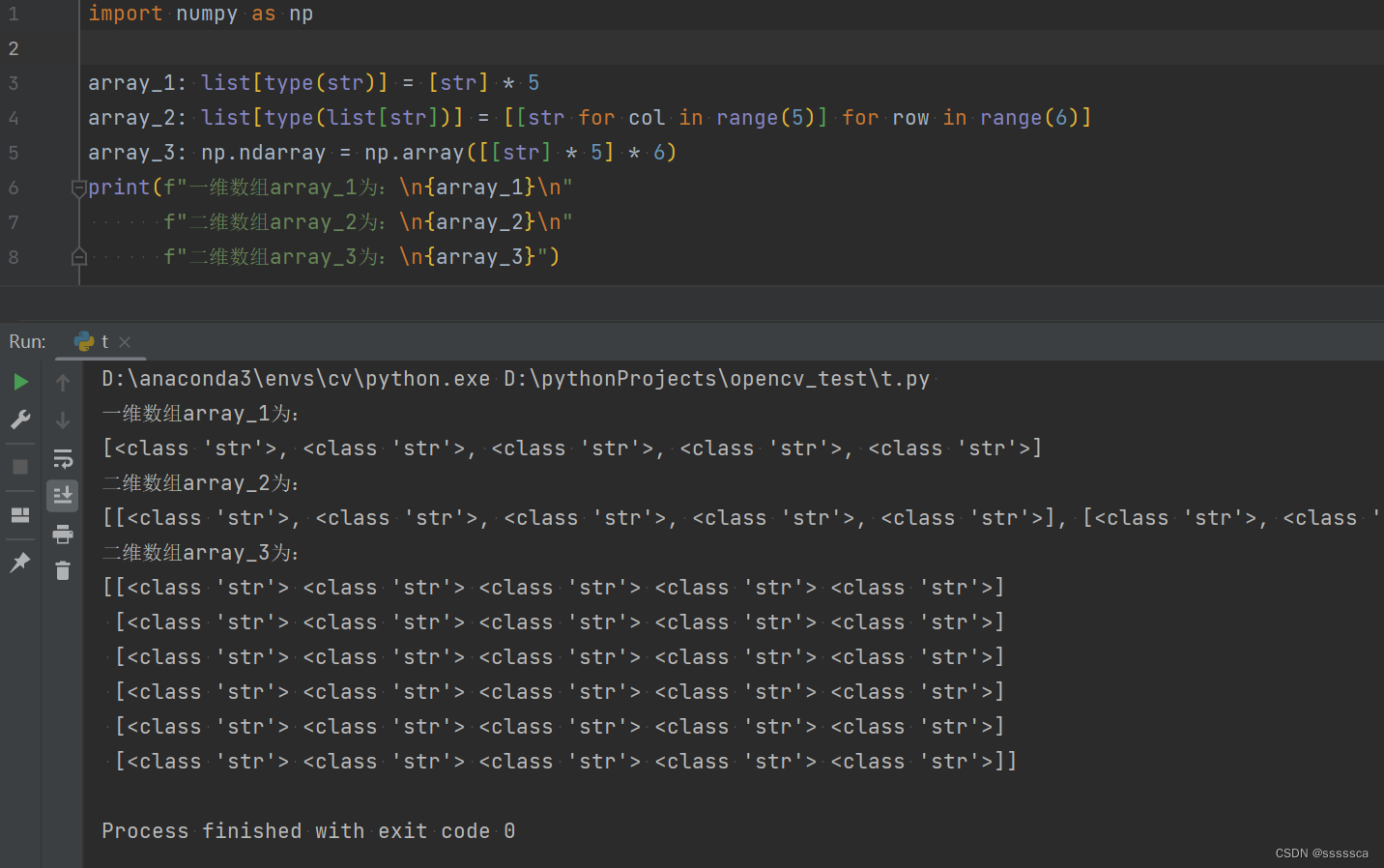Click 'print' function call on line 6
This screenshot has height=868, width=1384.
click(x=119, y=188)
